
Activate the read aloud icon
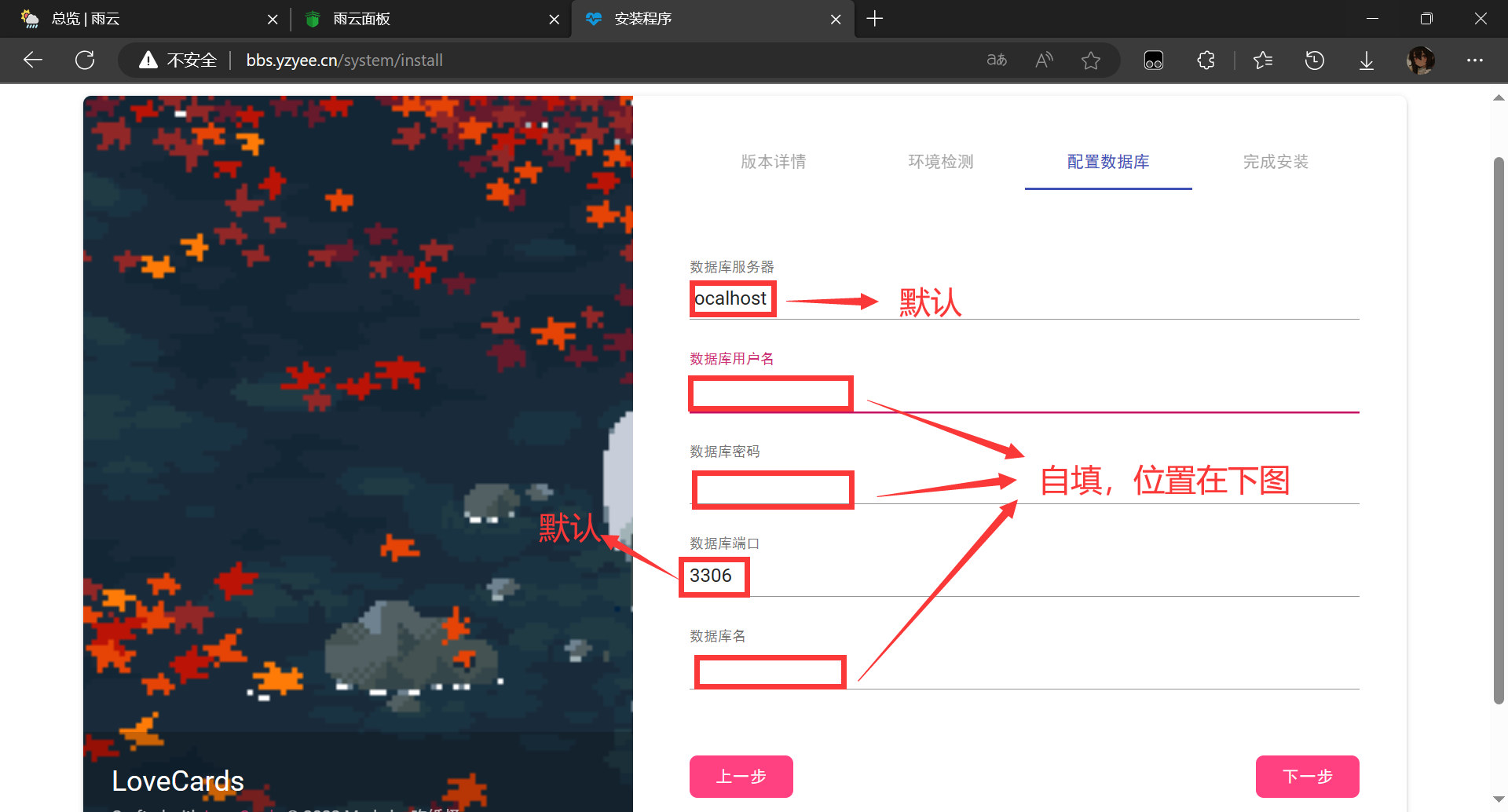[x=1044, y=60]
